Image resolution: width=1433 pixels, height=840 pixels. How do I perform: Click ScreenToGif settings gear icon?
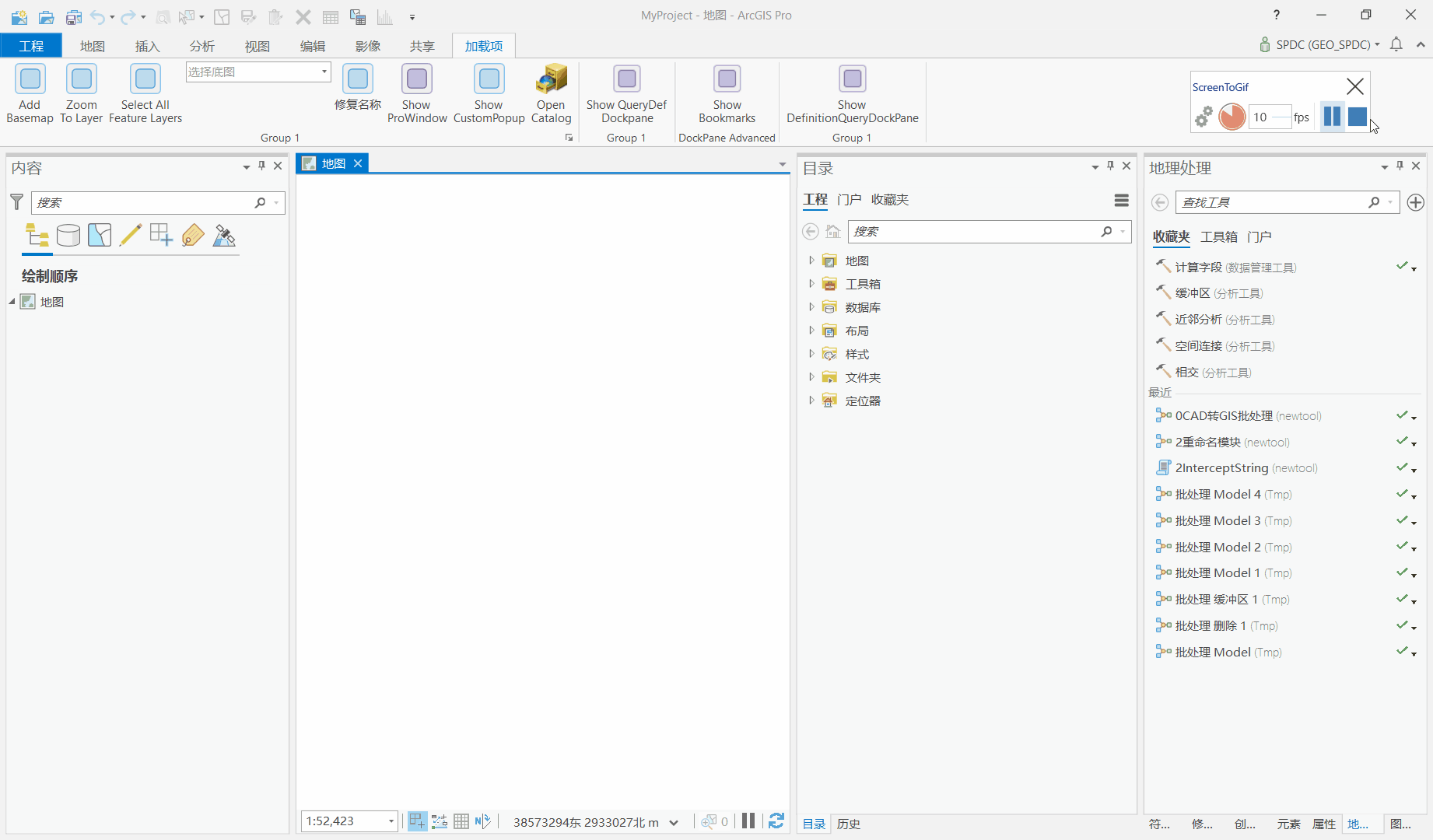(x=1204, y=117)
